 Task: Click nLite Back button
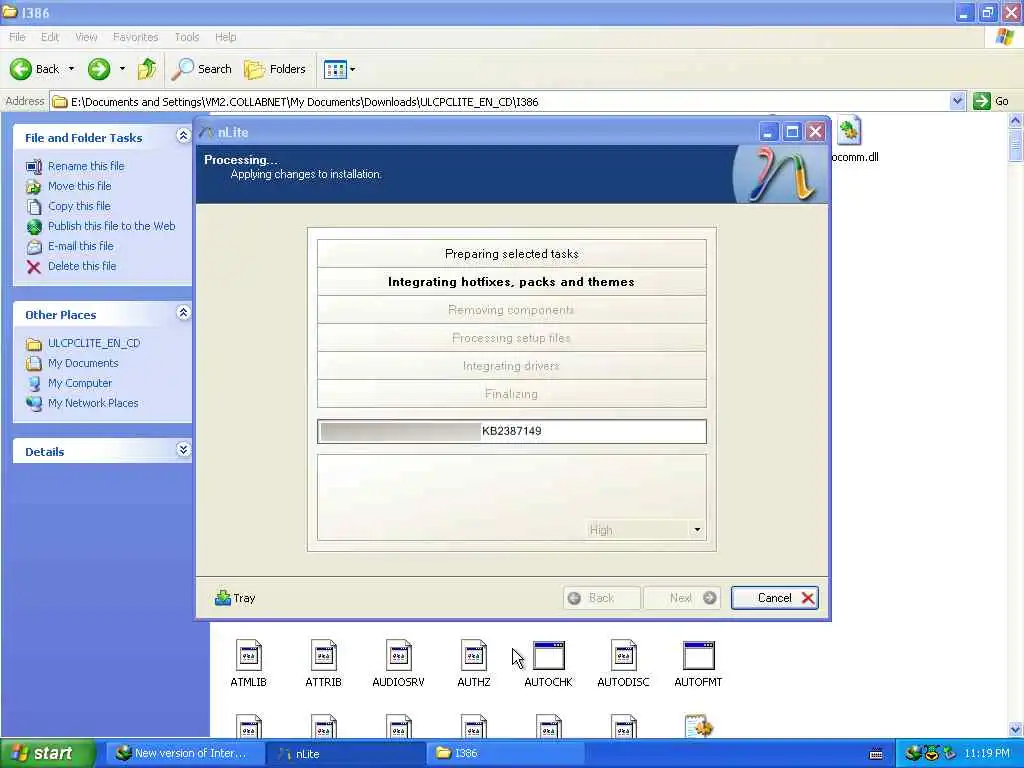pyautogui.click(x=601, y=598)
